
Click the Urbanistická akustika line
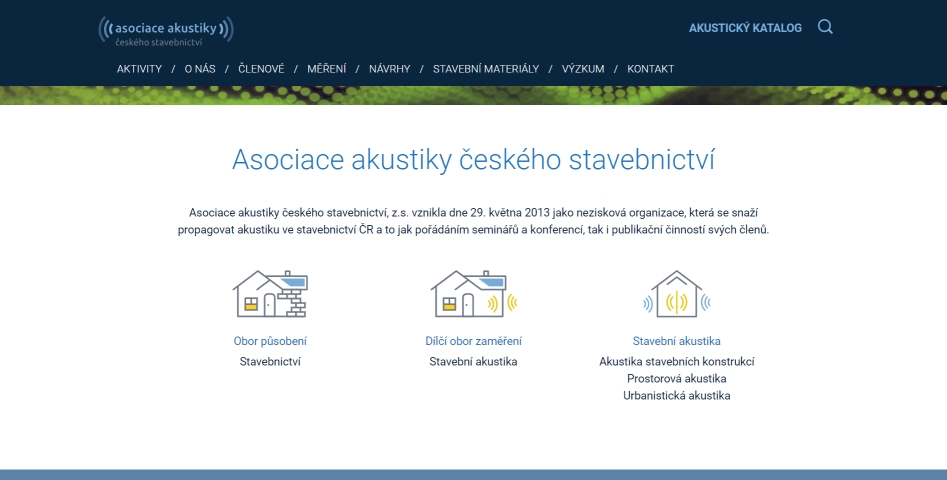(x=676, y=395)
